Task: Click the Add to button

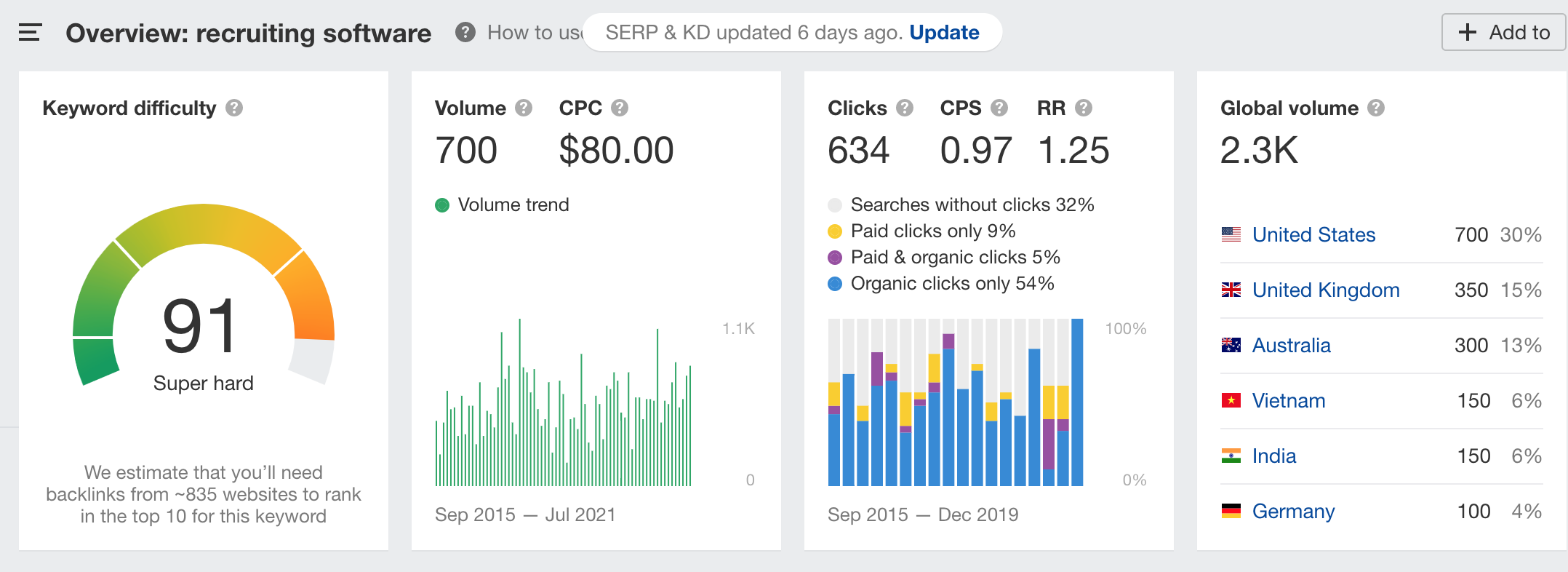Action: [1504, 32]
